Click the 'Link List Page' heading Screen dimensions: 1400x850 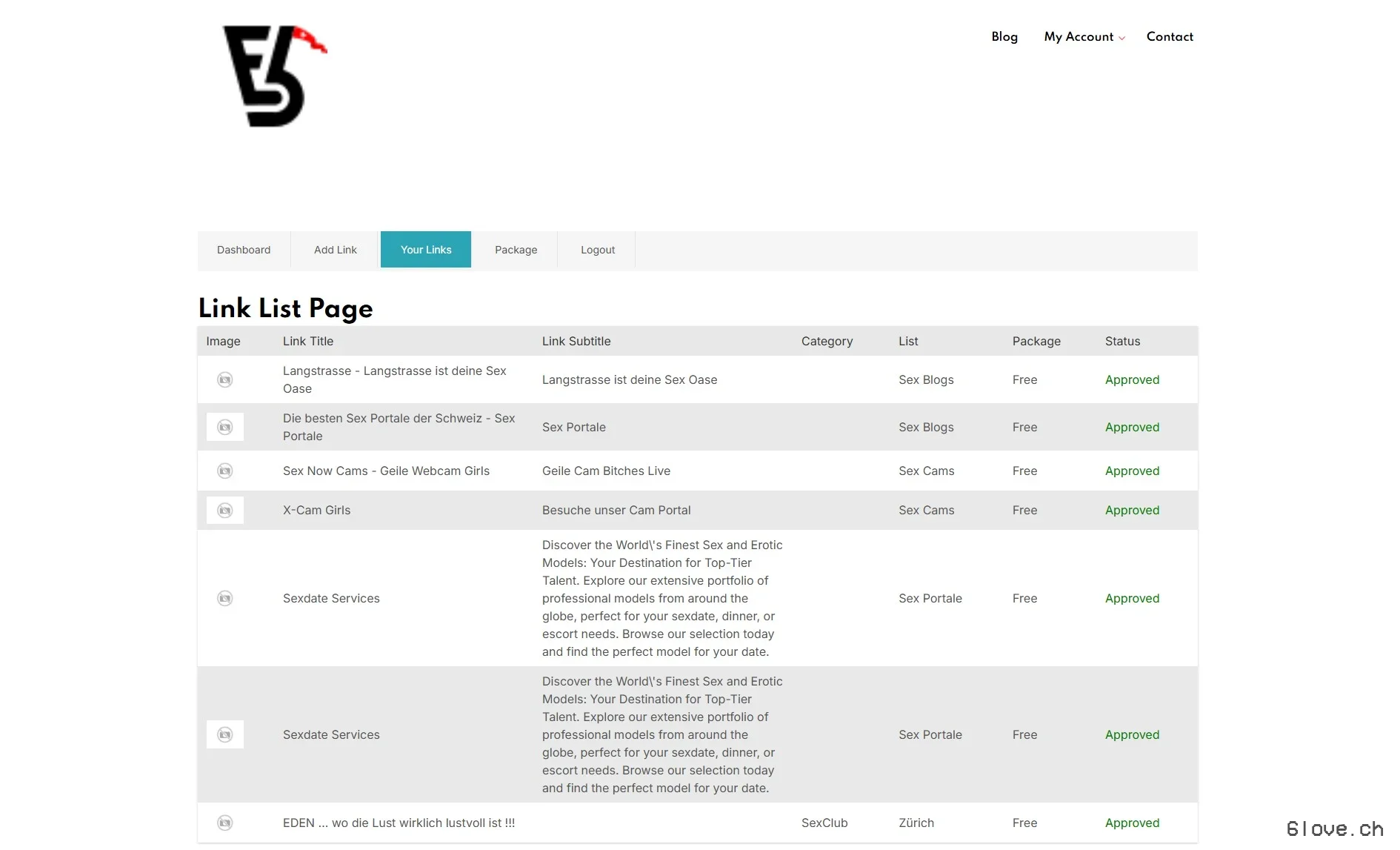pyautogui.click(x=285, y=308)
